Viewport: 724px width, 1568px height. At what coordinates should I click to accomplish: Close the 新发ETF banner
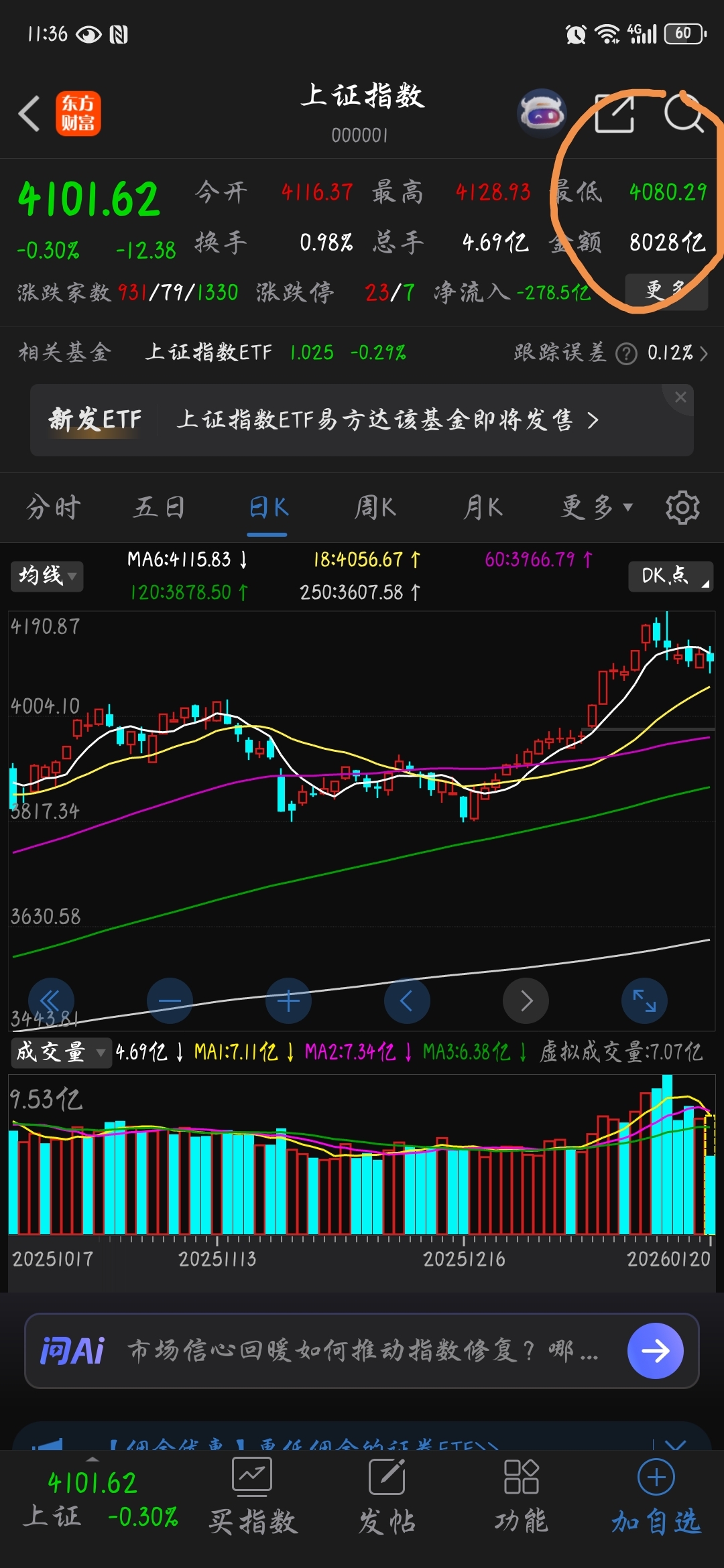680,397
